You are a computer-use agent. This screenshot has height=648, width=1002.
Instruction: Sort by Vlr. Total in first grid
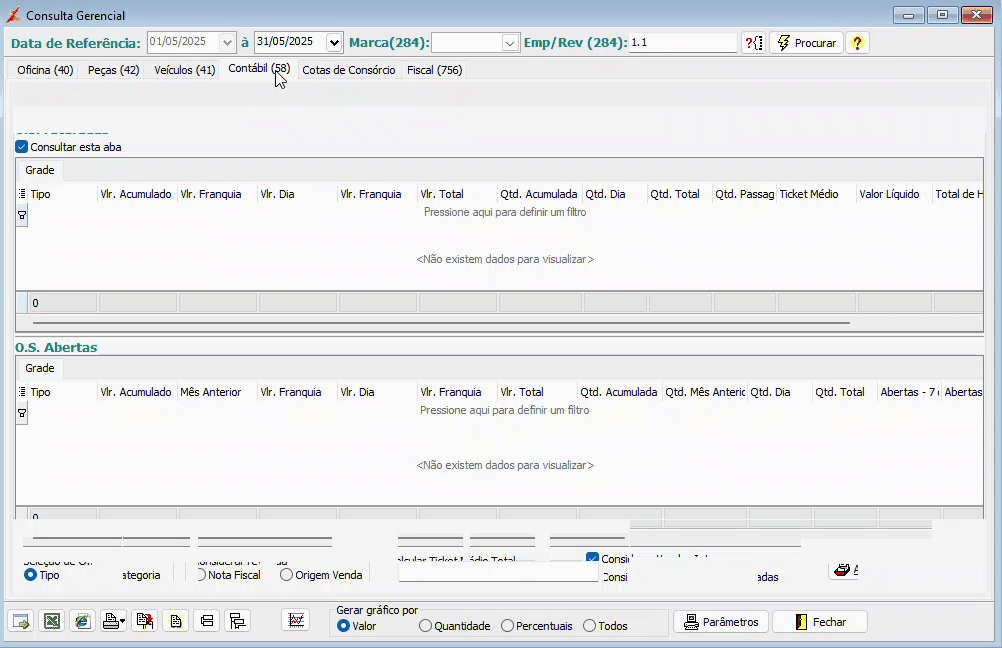[457, 194]
